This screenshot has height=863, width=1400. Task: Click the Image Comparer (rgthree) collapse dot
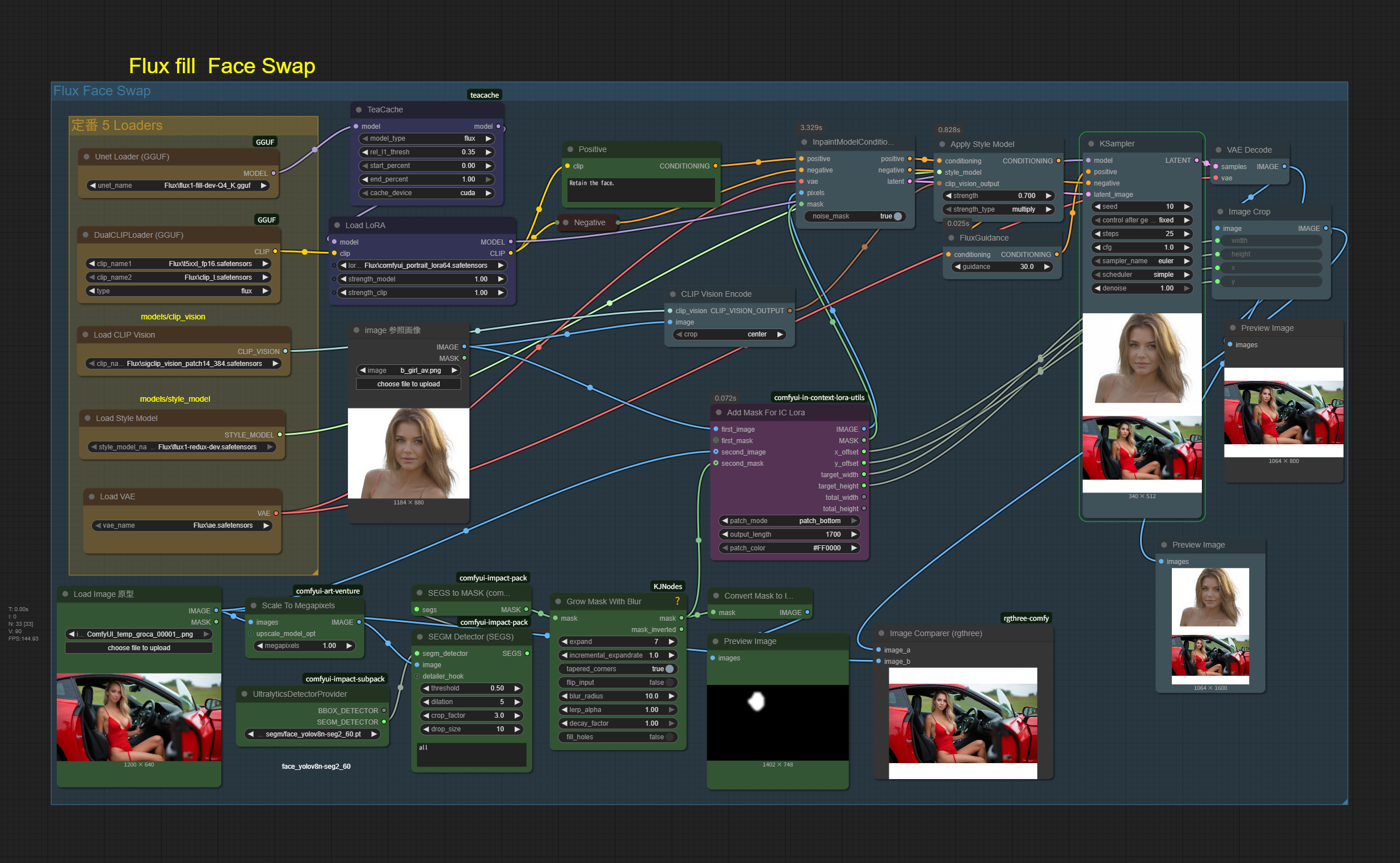click(x=881, y=634)
